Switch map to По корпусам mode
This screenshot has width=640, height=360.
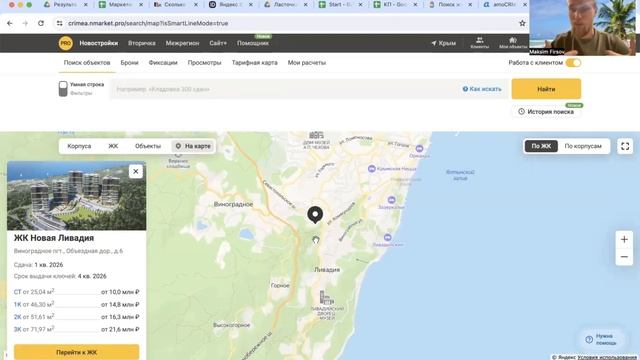point(583,146)
